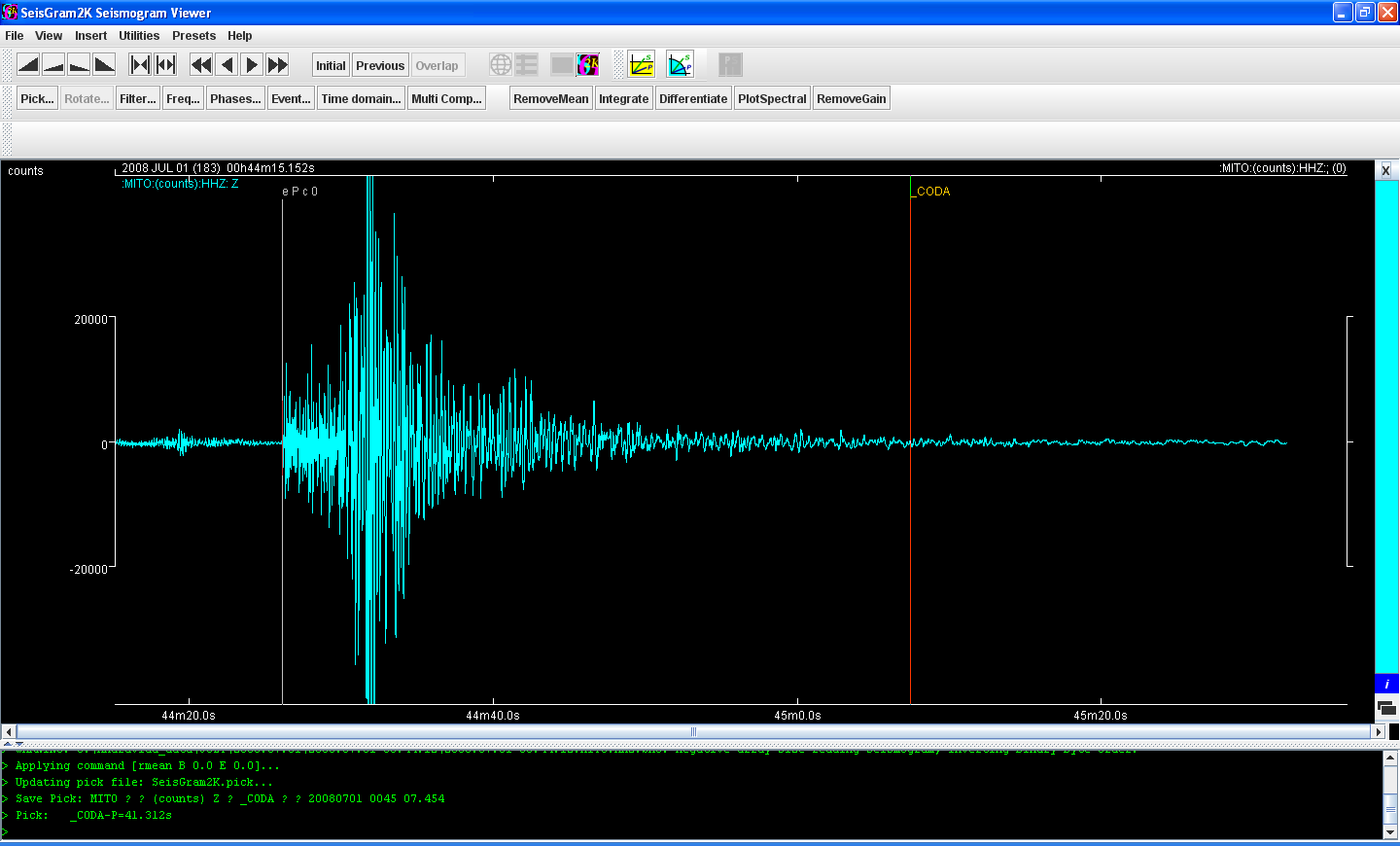Click the gentle amplitude-up ramp icon
Image resolution: width=1400 pixels, height=846 pixels.
53,65
